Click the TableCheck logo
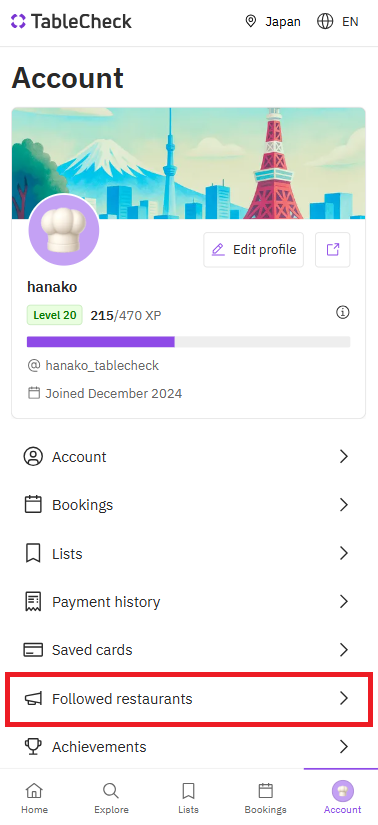Viewport: 378px width, 825px height. [71, 22]
